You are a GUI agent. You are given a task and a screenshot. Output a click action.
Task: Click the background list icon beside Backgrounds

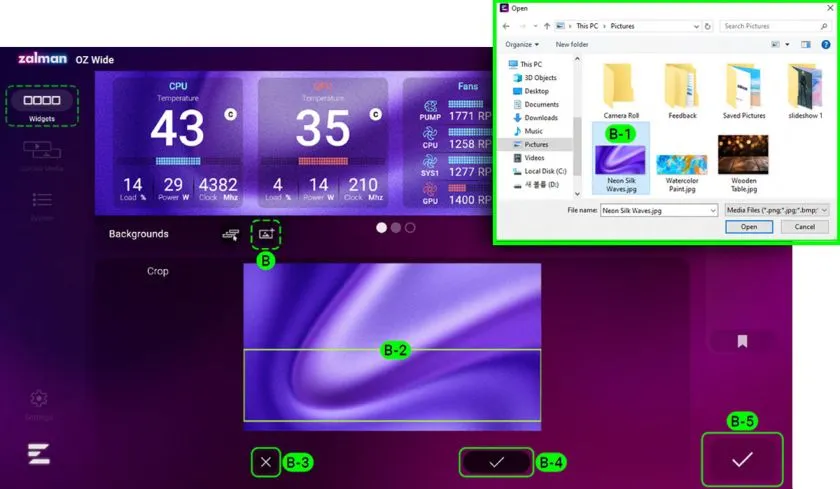pos(231,234)
